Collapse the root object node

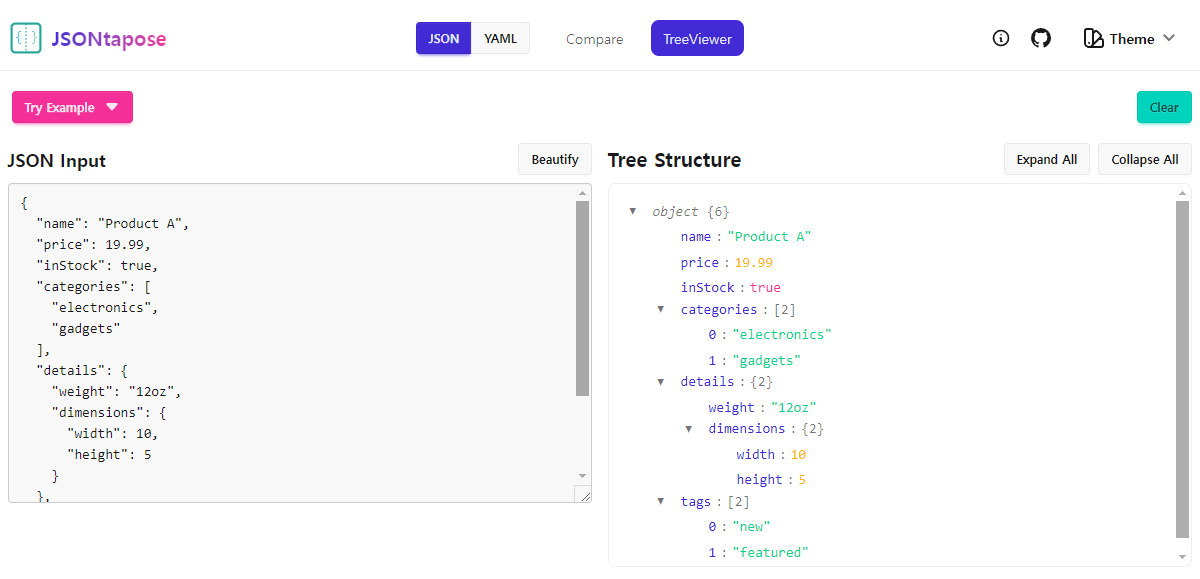(x=633, y=211)
